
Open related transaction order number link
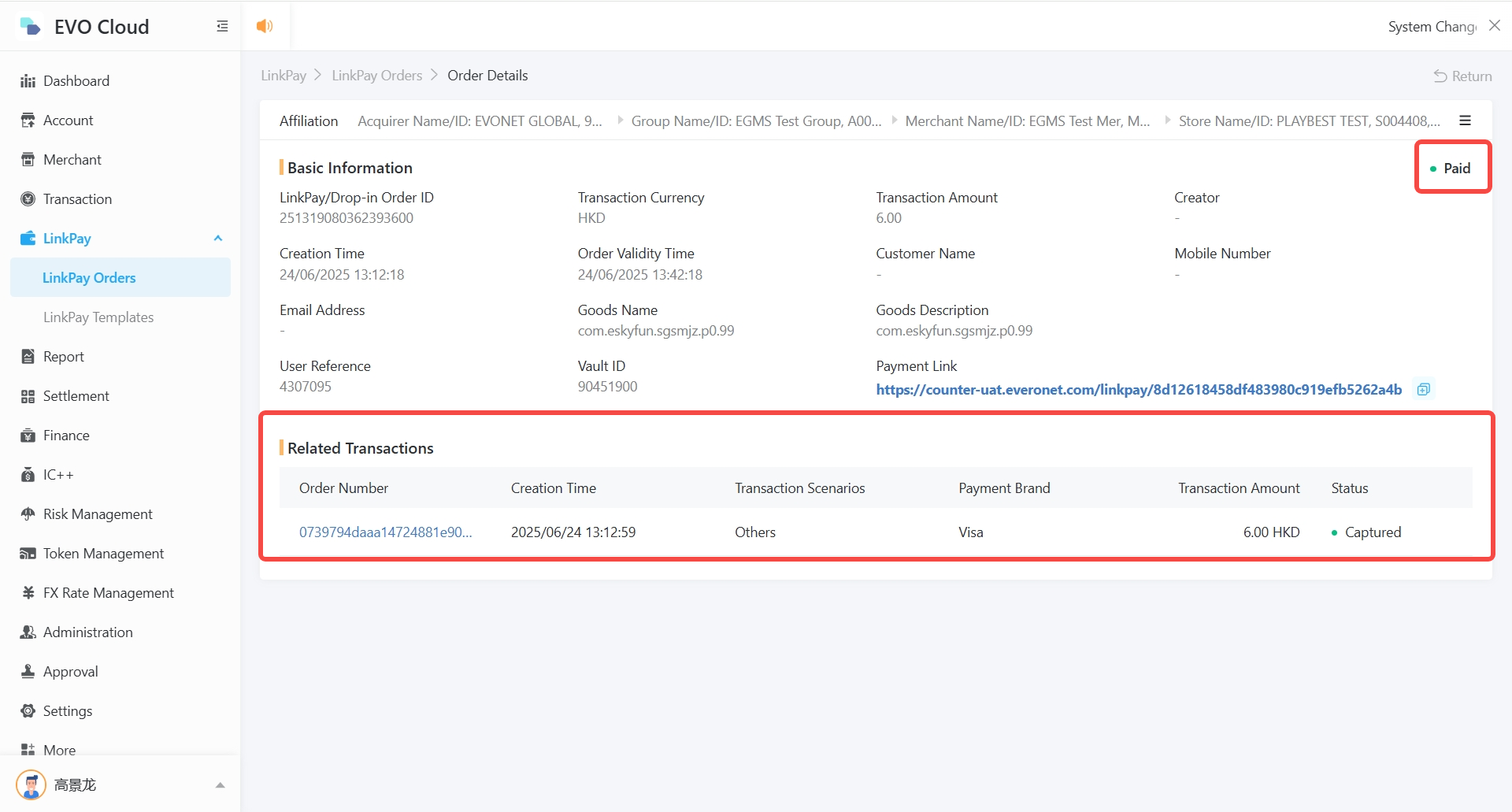(x=385, y=532)
